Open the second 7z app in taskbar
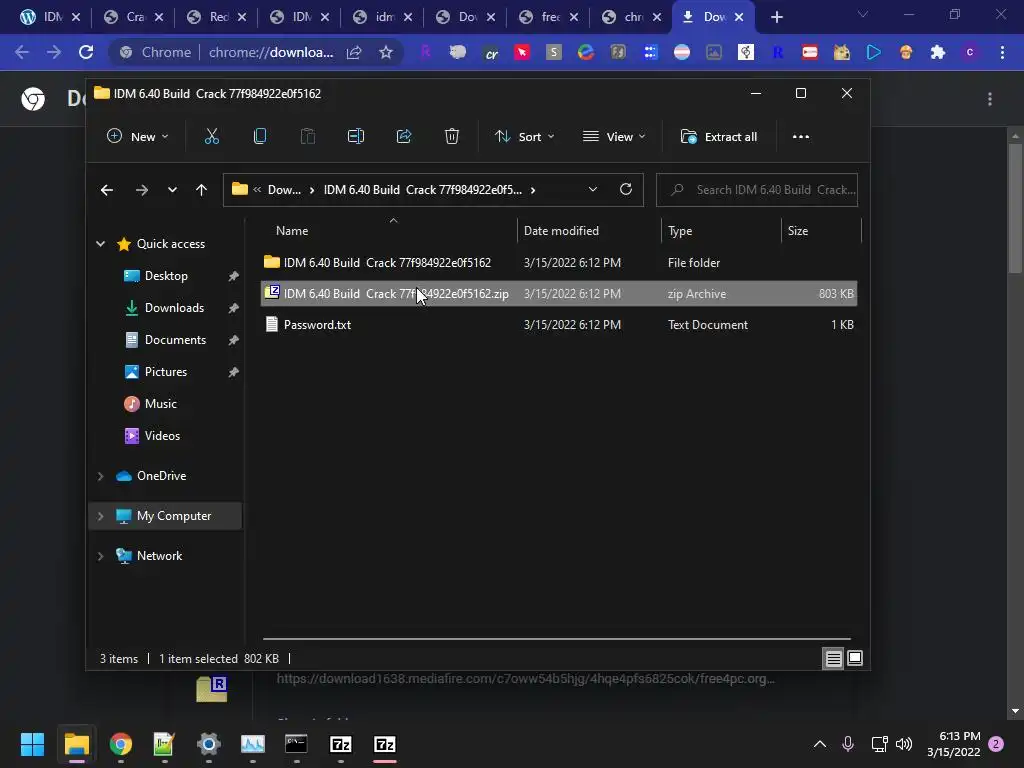The height and width of the screenshot is (768, 1024). [385, 744]
